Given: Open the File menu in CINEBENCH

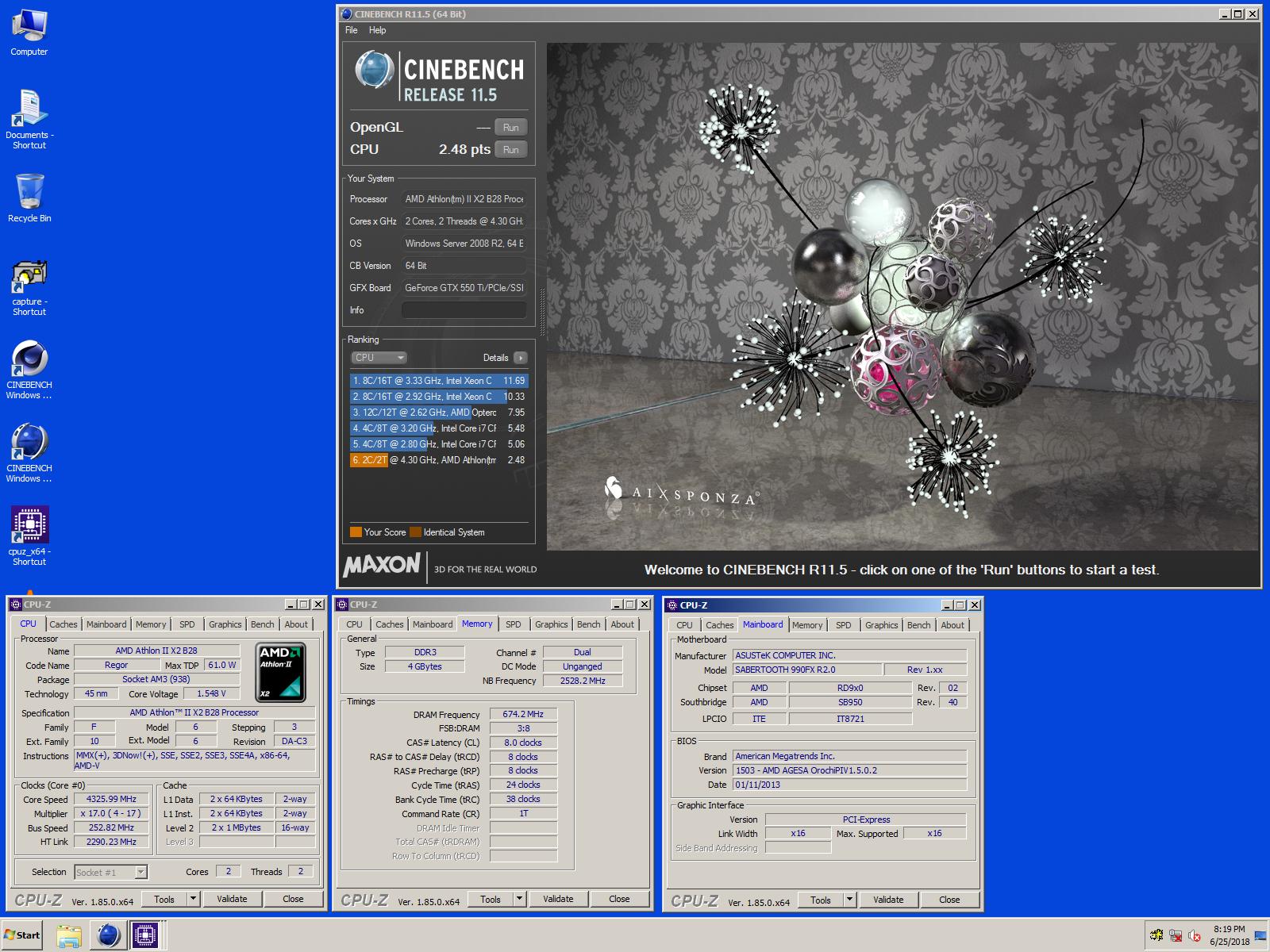Looking at the screenshot, I should 352,30.
